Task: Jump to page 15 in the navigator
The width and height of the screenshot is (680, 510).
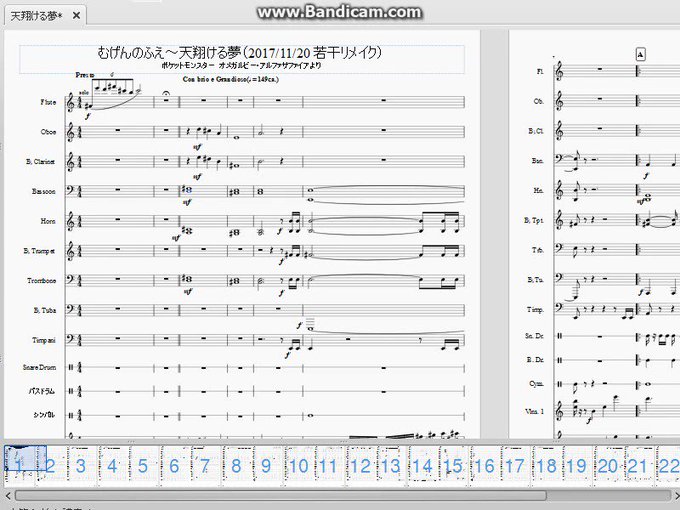Action: pos(453,465)
